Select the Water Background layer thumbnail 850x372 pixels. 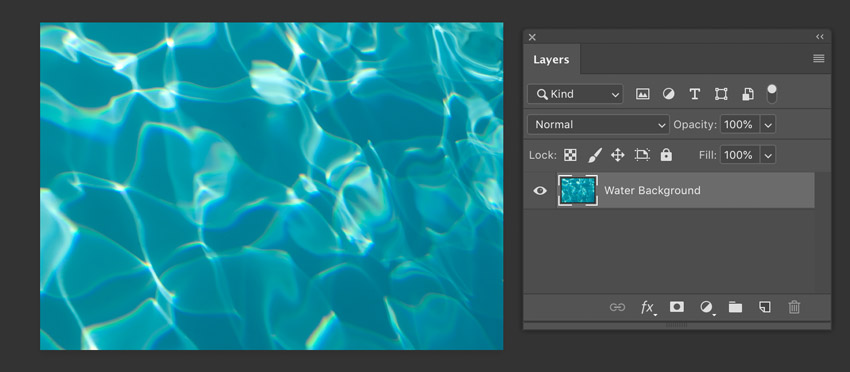pos(578,190)
